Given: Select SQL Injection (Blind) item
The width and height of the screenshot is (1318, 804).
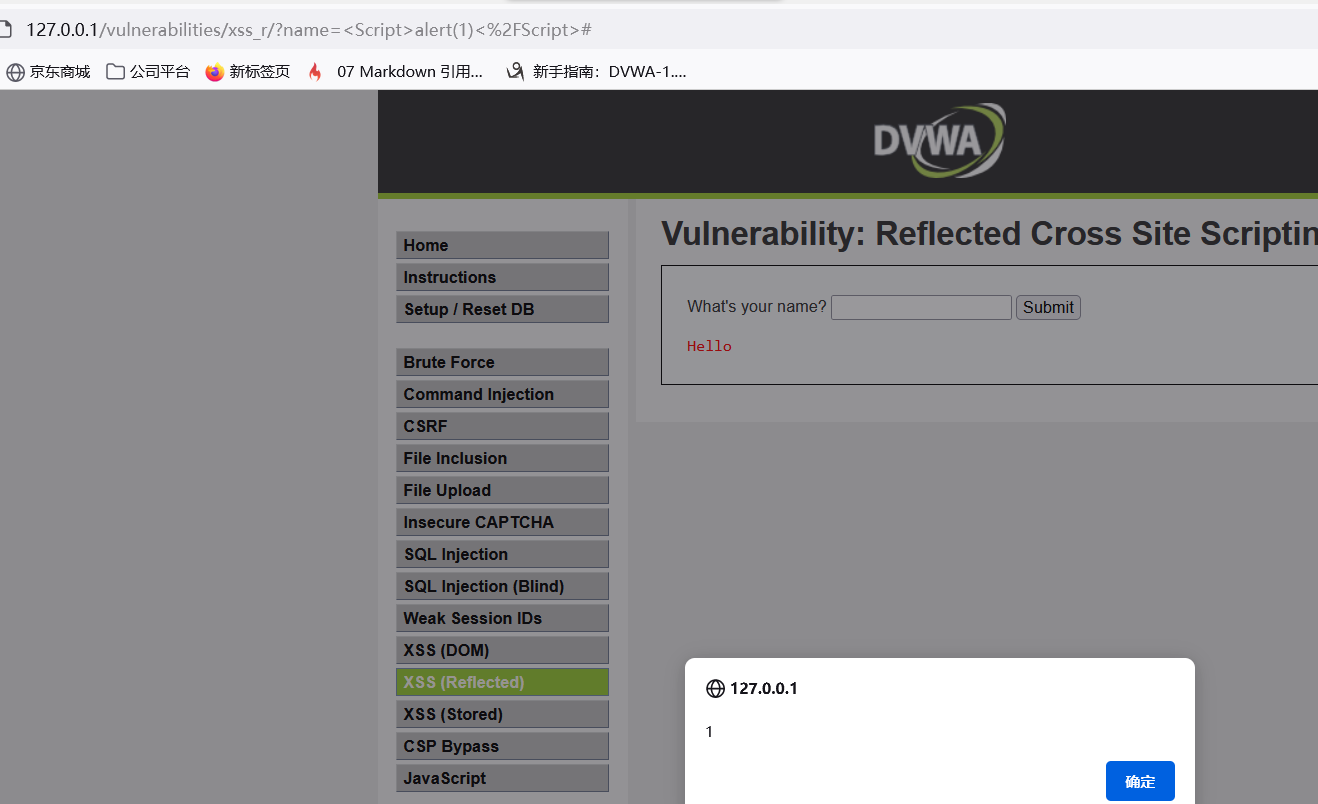Looking at the screenshot, I should (502, 586).
